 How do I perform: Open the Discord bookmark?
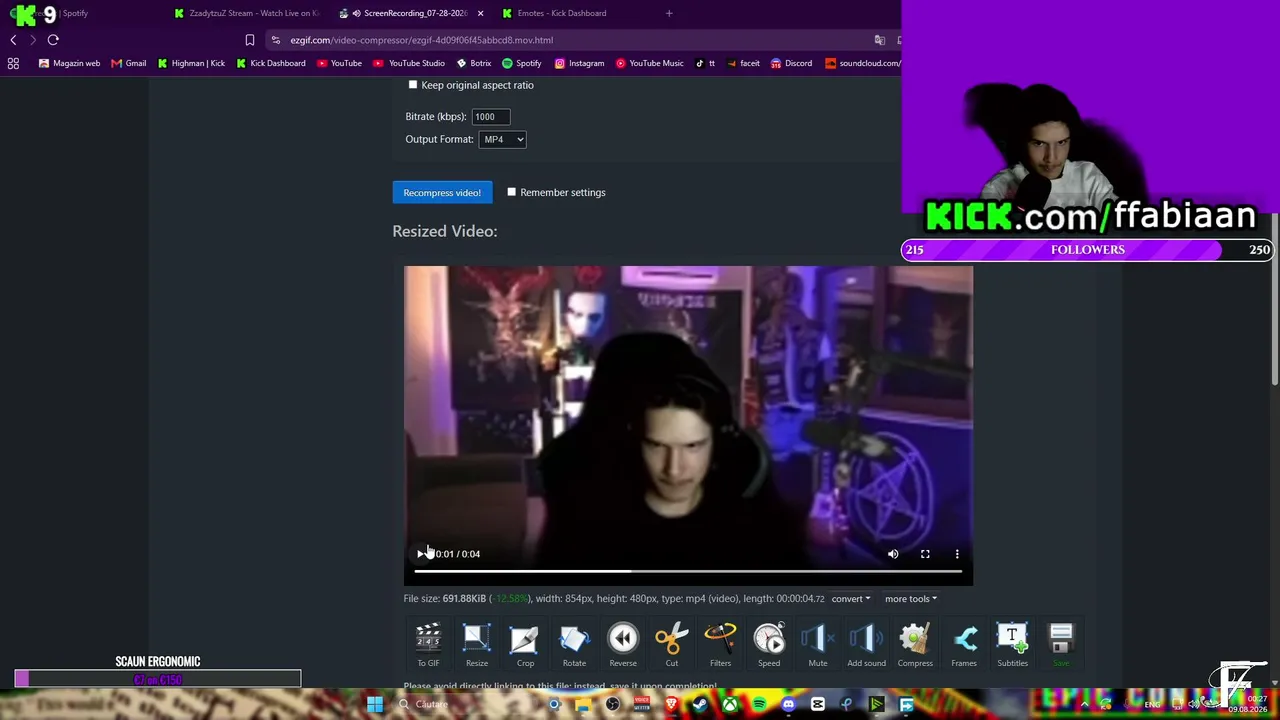(791, 63)
